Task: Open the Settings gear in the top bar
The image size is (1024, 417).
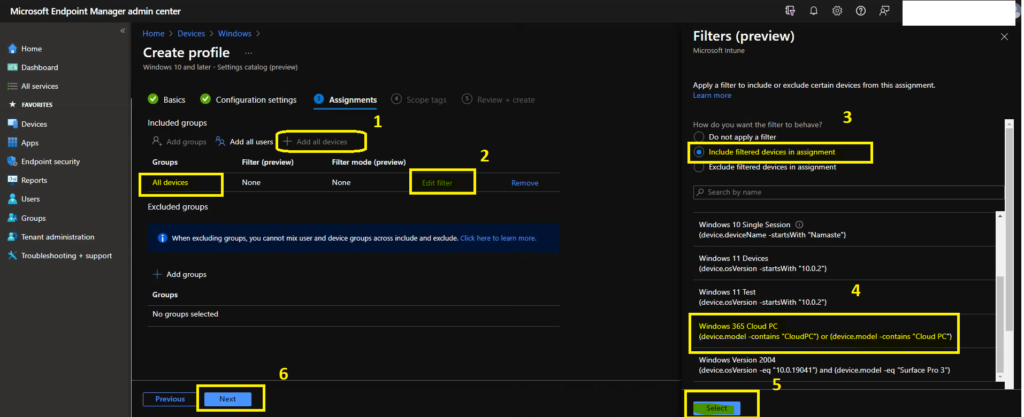Action: (837, 11)
